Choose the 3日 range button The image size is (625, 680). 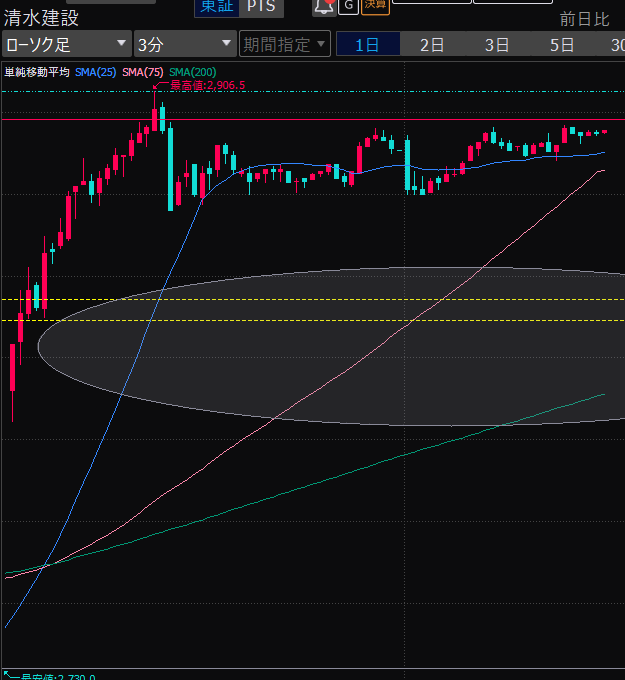coord(497,44)
